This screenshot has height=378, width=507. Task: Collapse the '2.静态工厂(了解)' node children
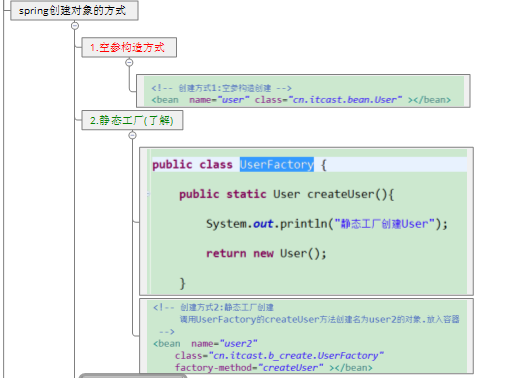tap(133, 135)
